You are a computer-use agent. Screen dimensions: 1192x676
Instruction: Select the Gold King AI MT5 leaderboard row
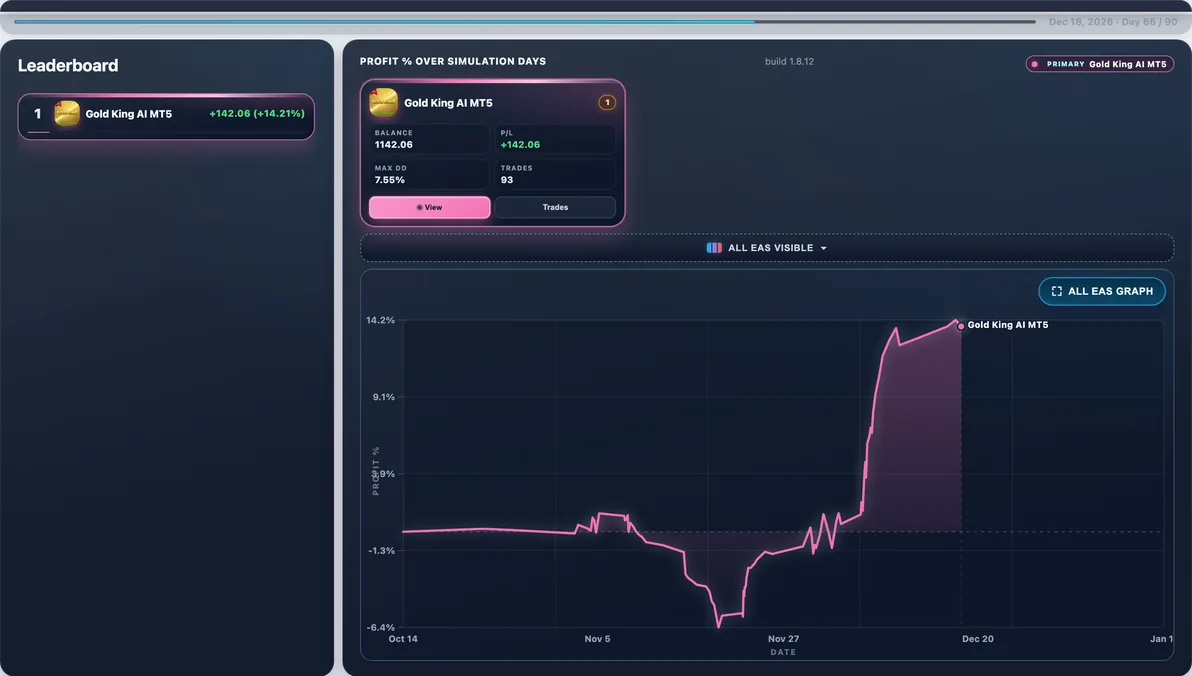[166, 116]
